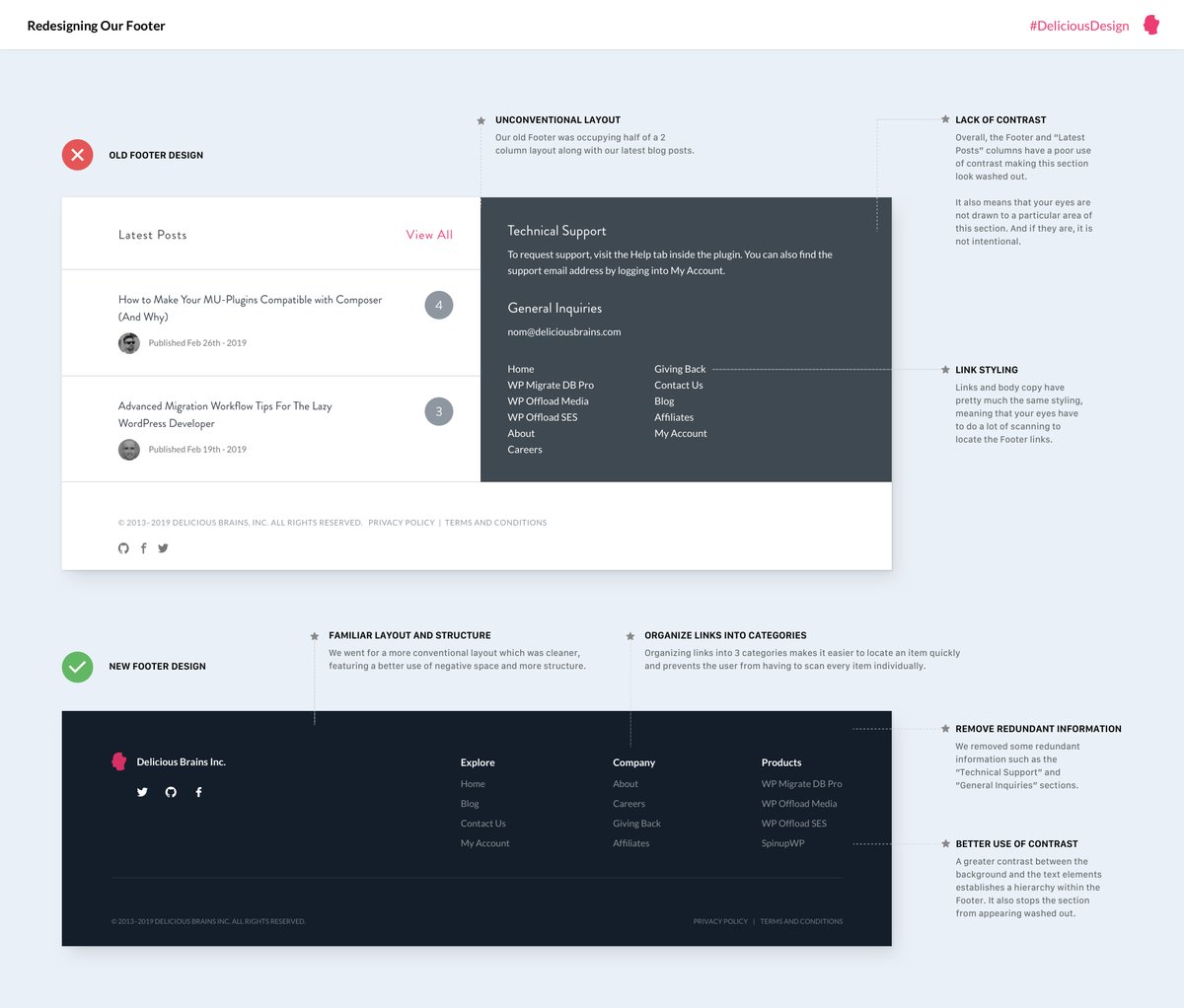Click SpinupWP under Products column
This screenshot has height=1008, width=1184.
pos(783,843)
